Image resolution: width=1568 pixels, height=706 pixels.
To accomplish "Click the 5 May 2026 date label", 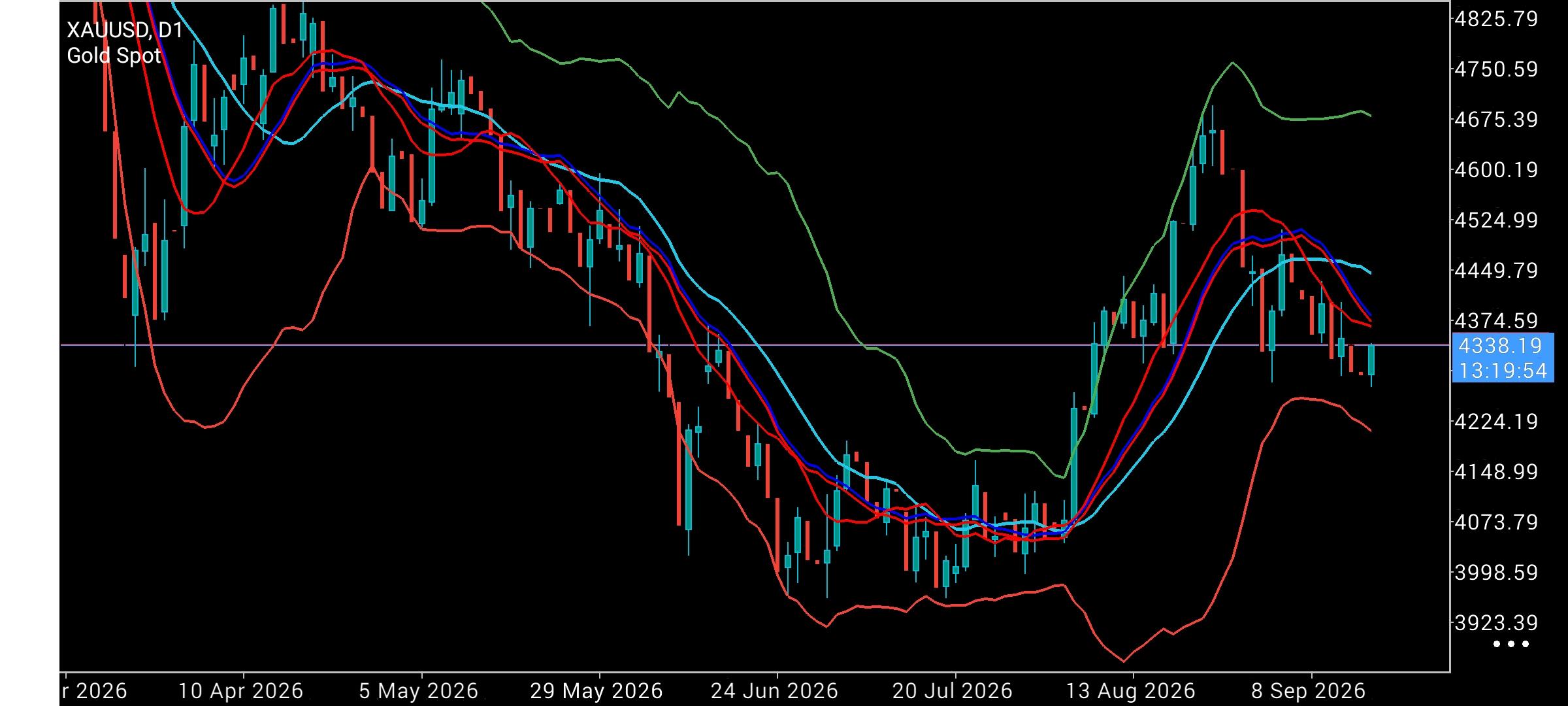I will pos(419,691).
